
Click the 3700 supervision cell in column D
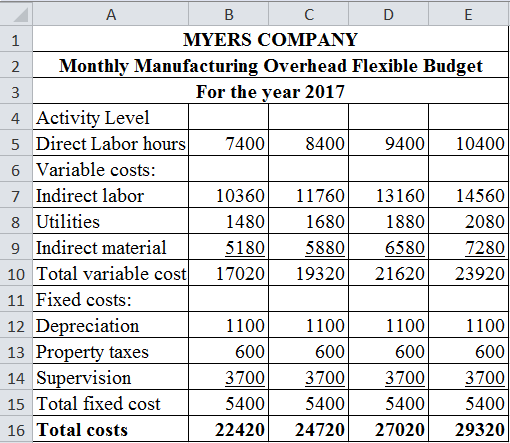coord(389,377)
